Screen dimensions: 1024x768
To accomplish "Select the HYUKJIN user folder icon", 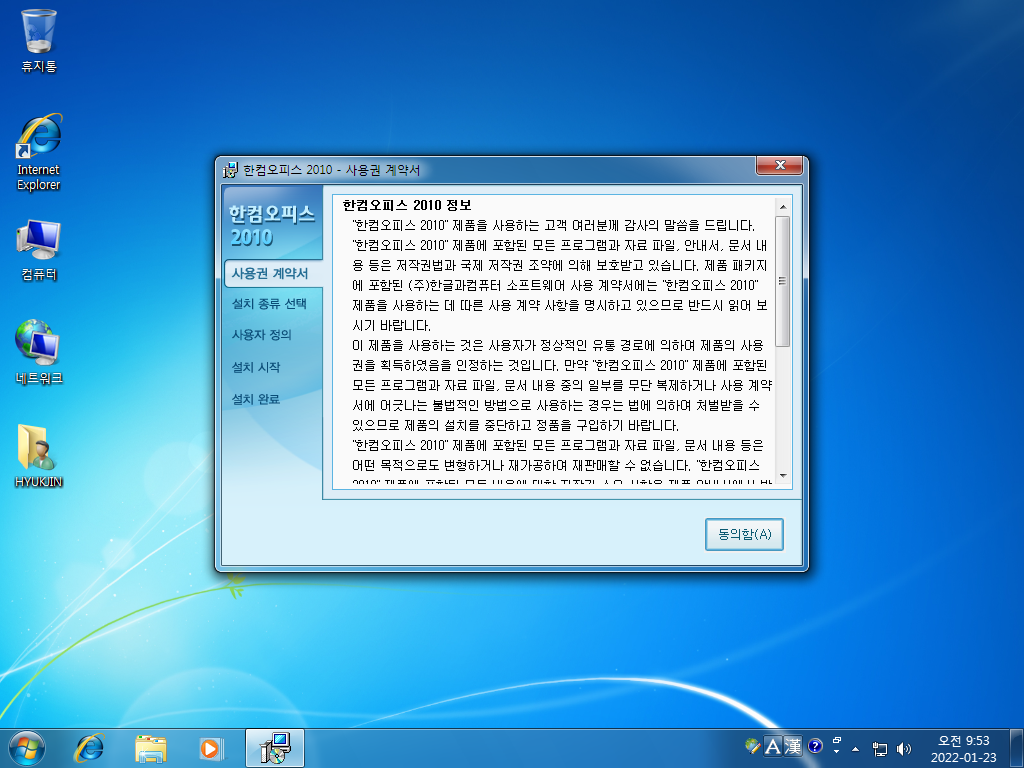I will 39,456.
